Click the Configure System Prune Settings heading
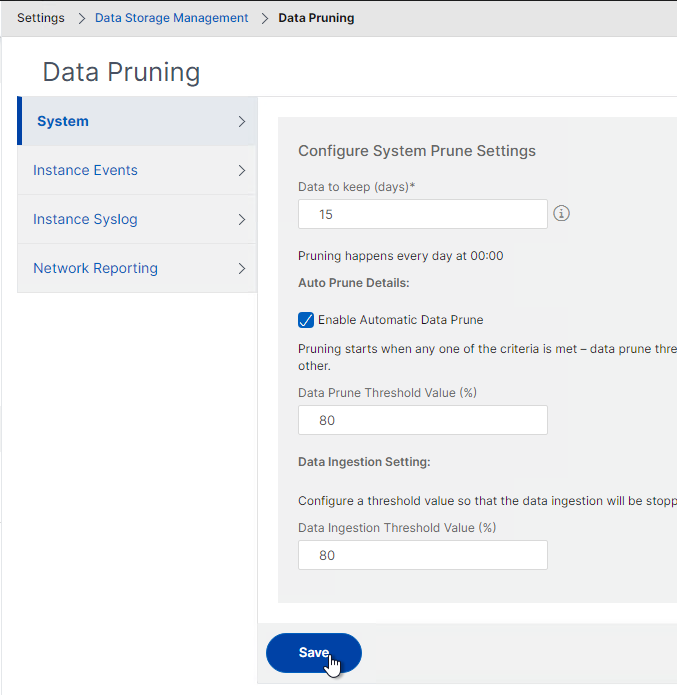Viewport: 677px width, 695px height. click(417, 151)
